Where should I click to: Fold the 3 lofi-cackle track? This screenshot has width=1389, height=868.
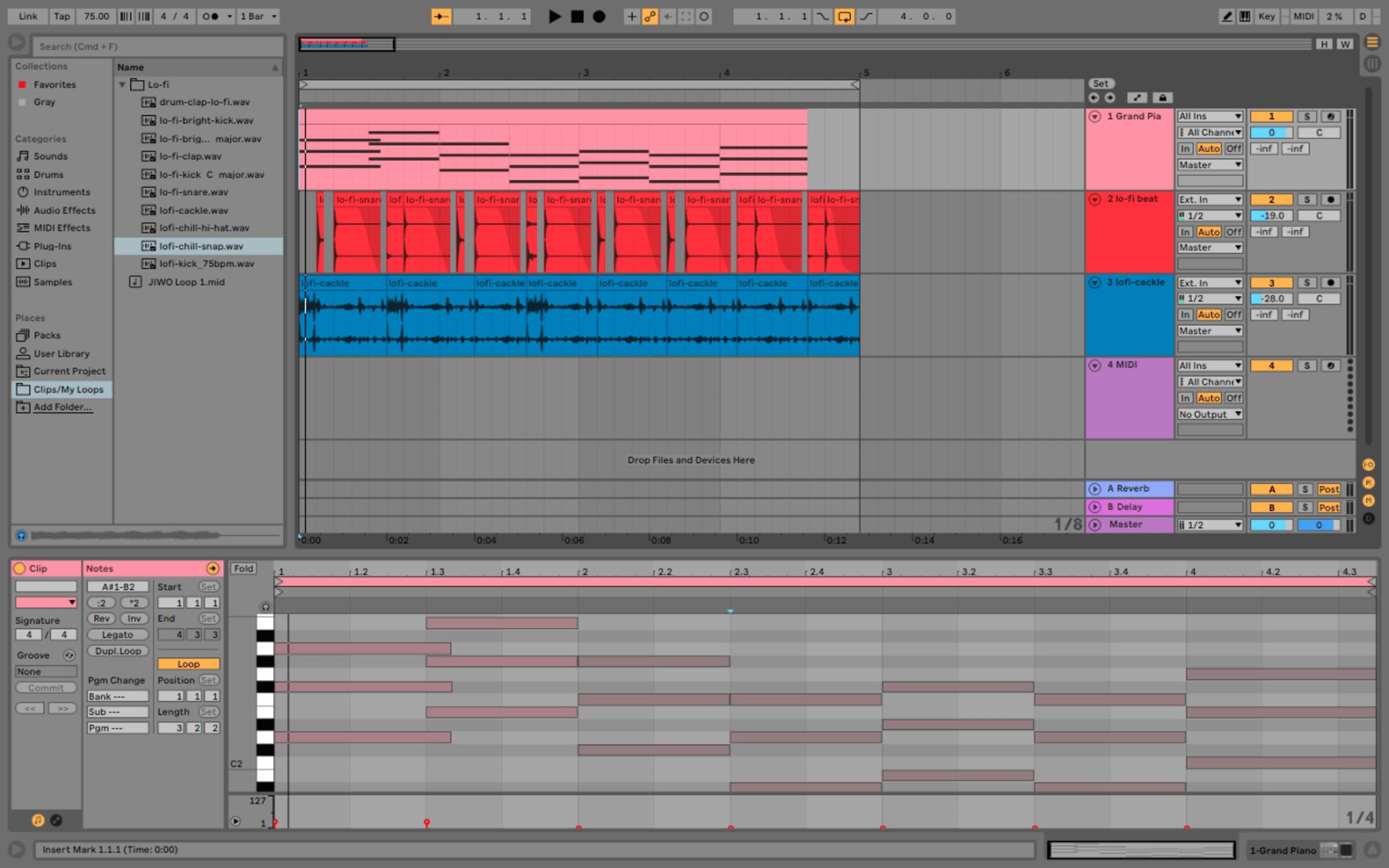click(1095, 283)
